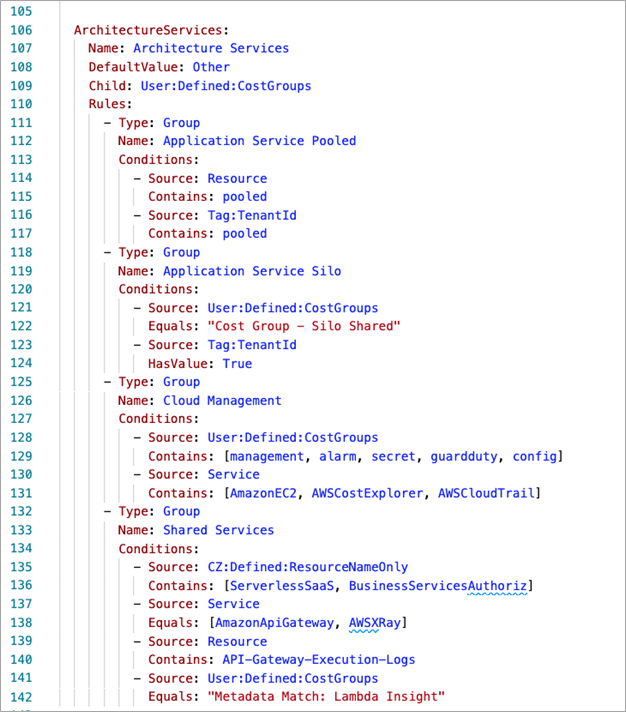Click 'True' HasValue on line 124

pyautogui.click(x=237, y=364)
